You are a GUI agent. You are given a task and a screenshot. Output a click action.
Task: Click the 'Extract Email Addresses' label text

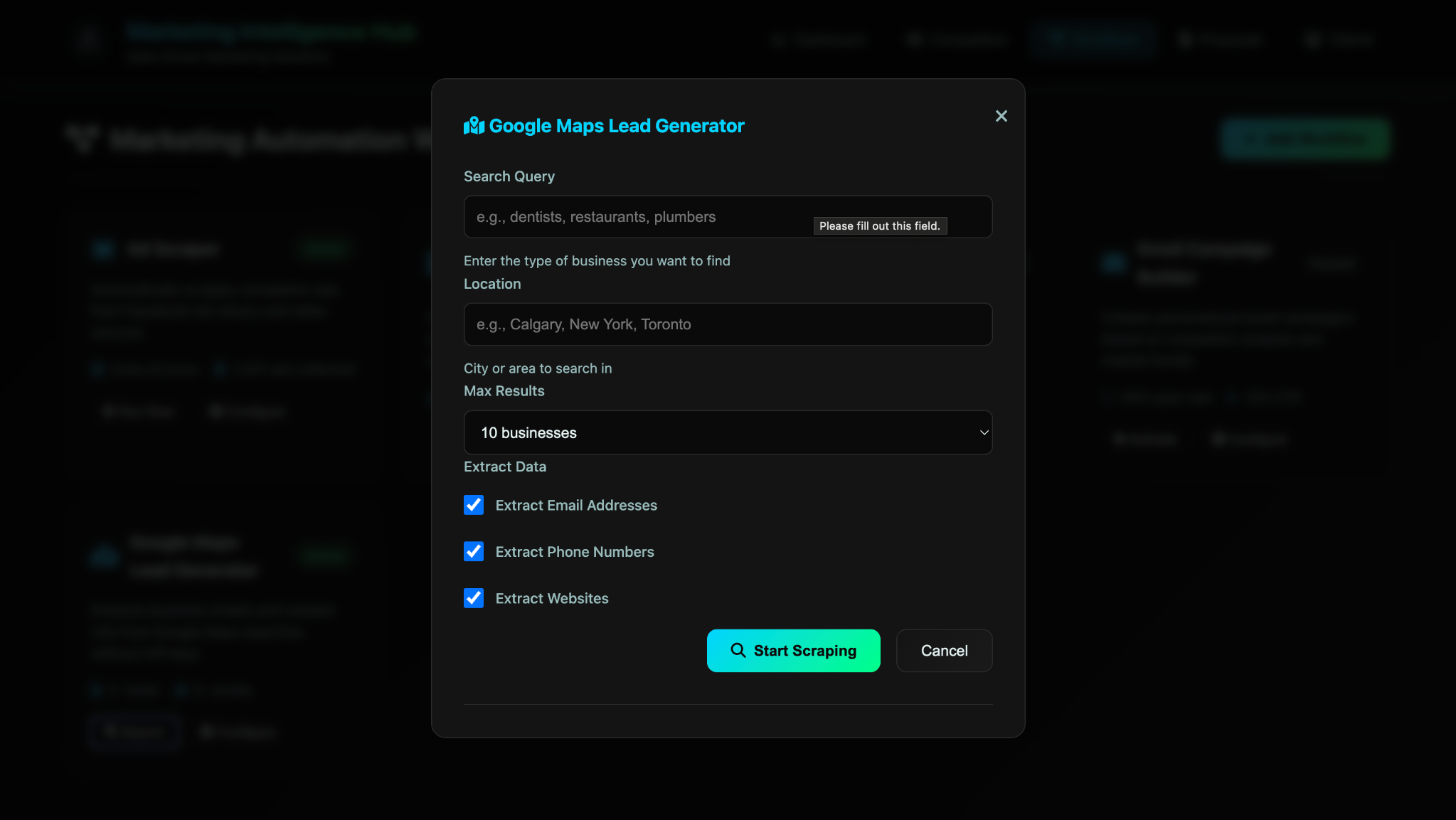576,505
